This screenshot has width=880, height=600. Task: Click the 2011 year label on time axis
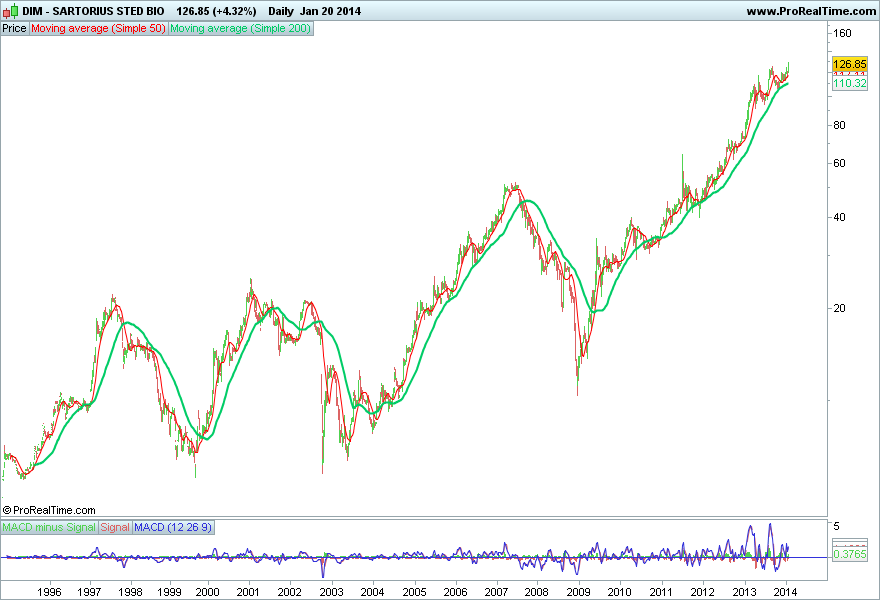tap(661, 592)
